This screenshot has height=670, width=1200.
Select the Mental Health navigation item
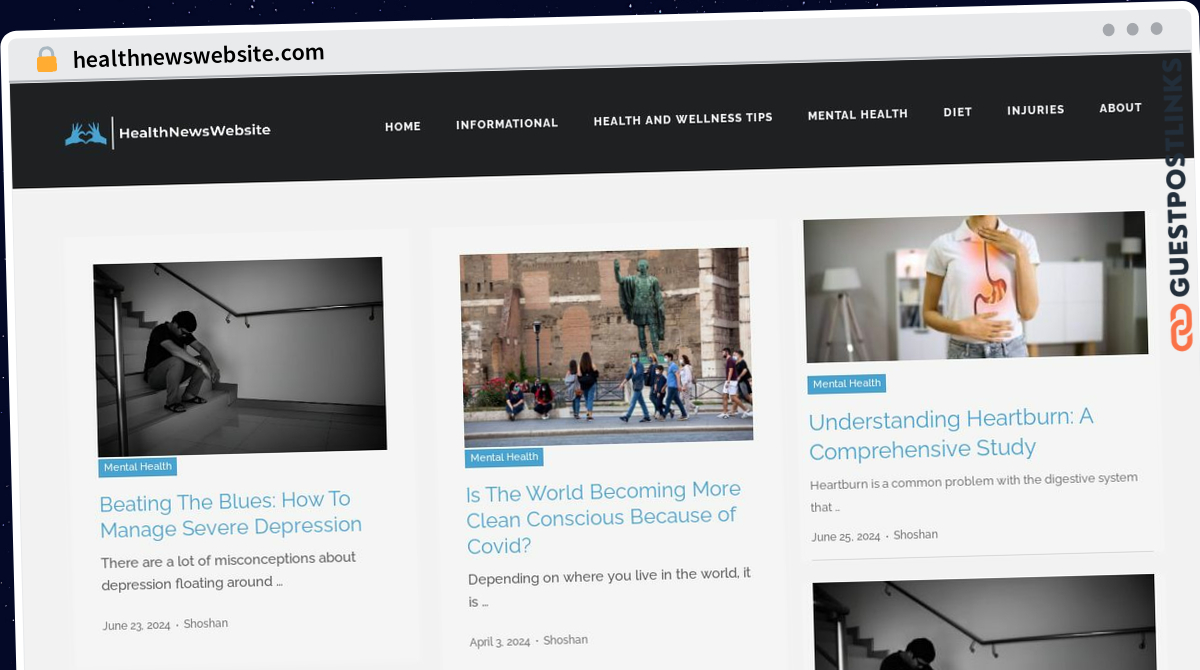click(858, 115)
